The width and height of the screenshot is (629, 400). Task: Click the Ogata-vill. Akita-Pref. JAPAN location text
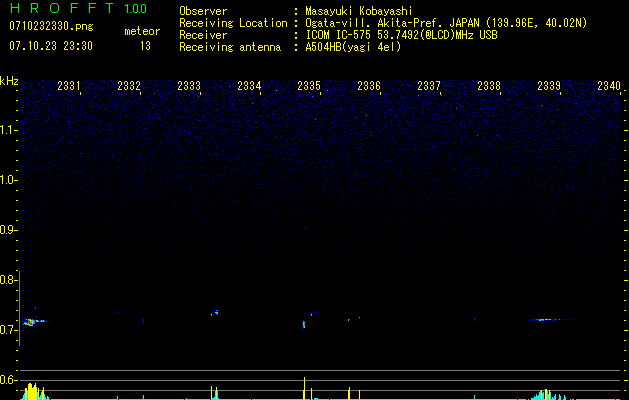pos(446,23)
